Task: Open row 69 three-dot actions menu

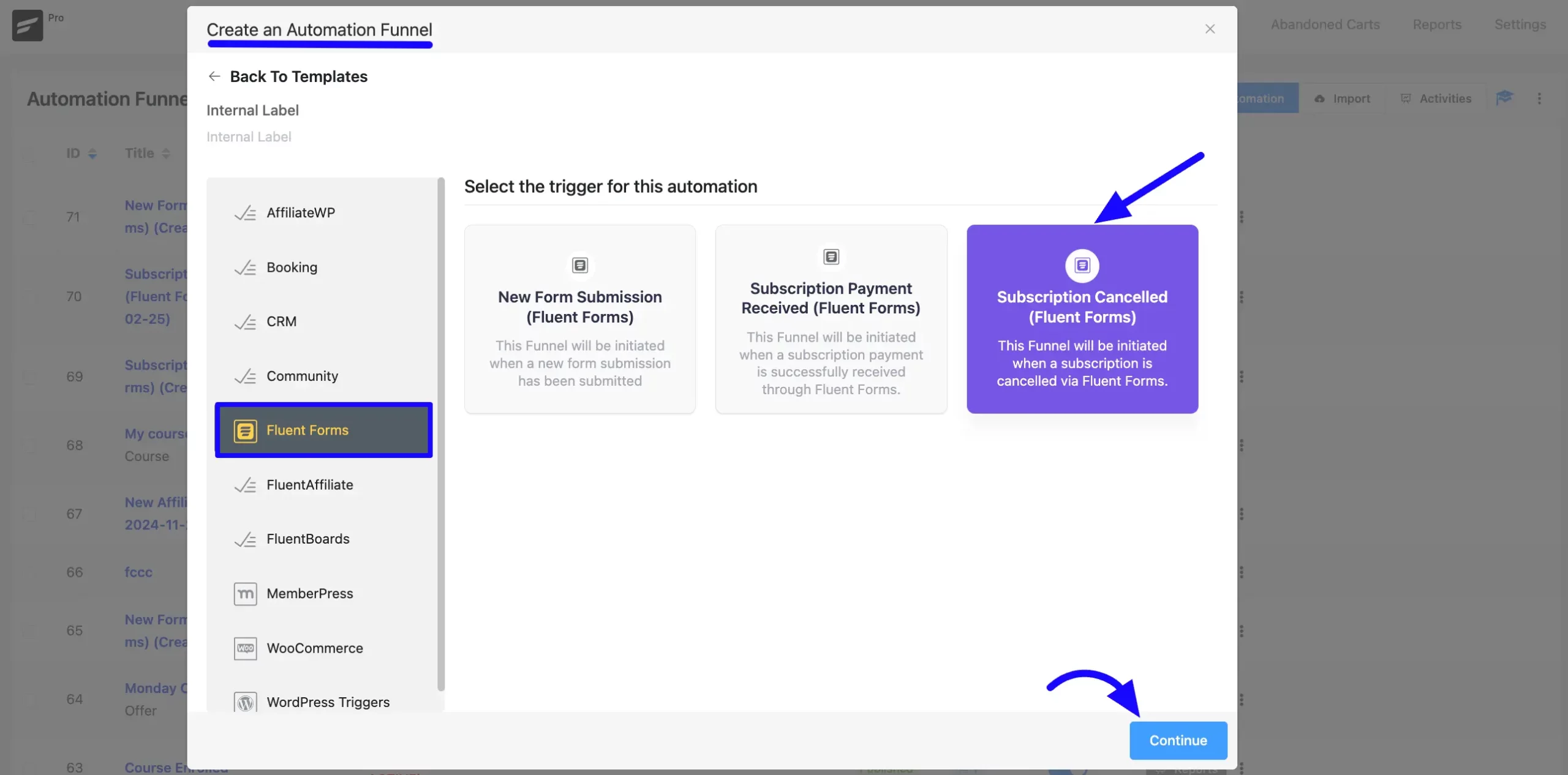Action: [1242, 376]
